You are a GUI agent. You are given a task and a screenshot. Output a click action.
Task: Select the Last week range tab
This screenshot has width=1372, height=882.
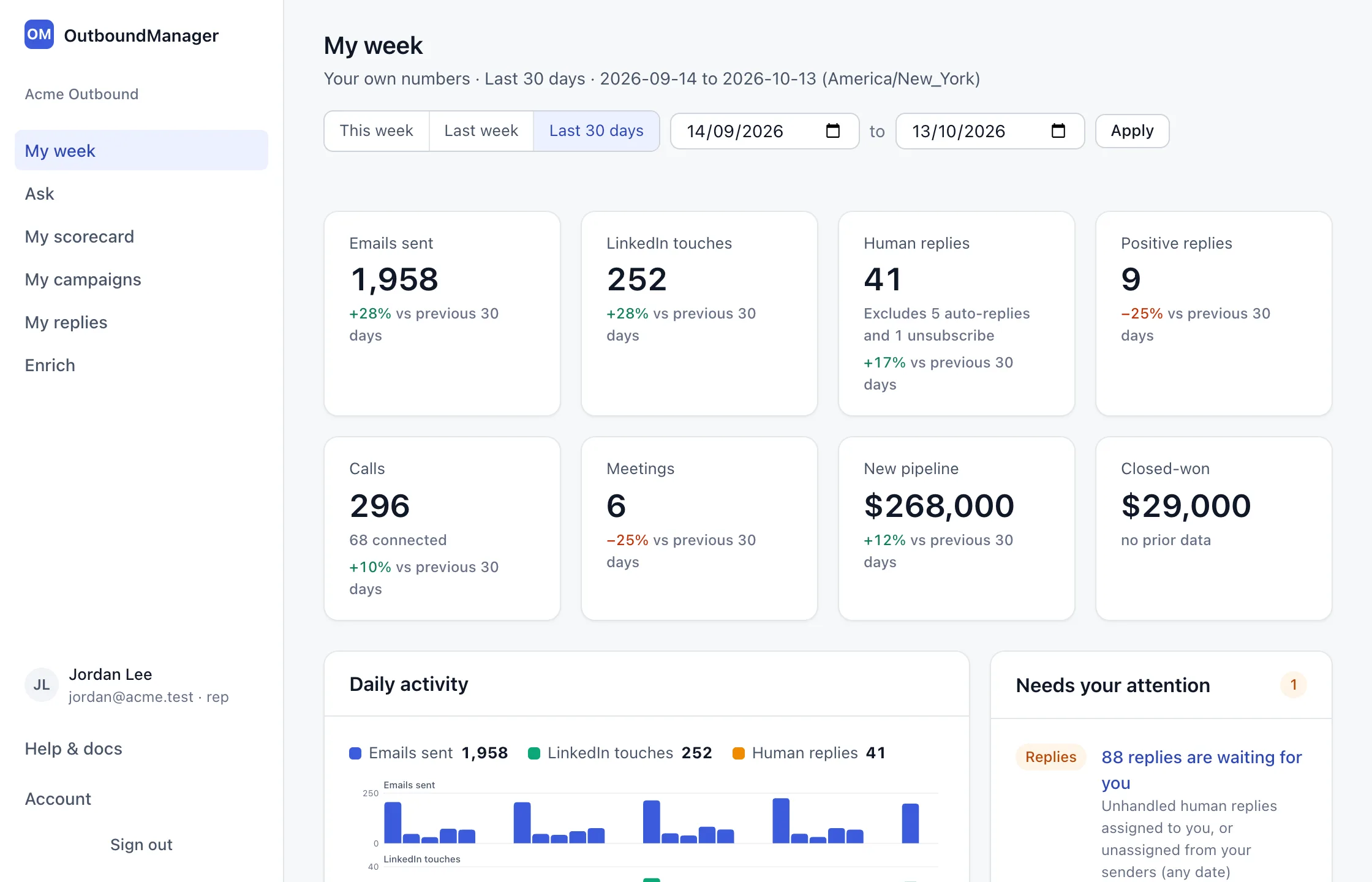point(481,130)
